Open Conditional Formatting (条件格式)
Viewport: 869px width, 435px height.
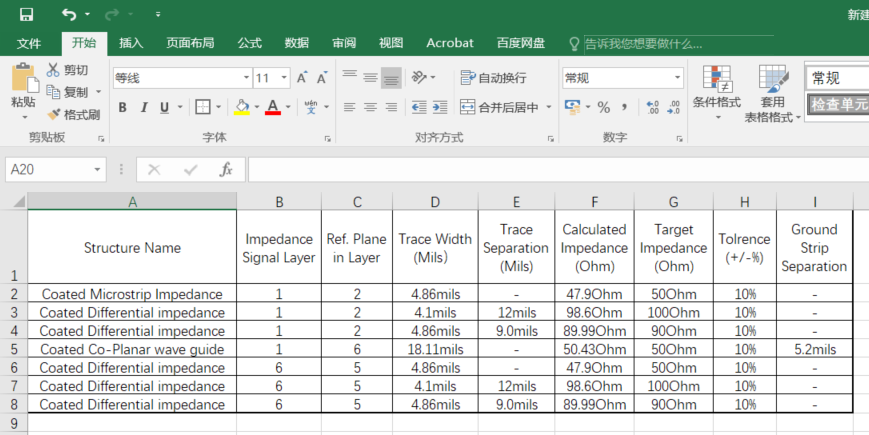[716, 90]
